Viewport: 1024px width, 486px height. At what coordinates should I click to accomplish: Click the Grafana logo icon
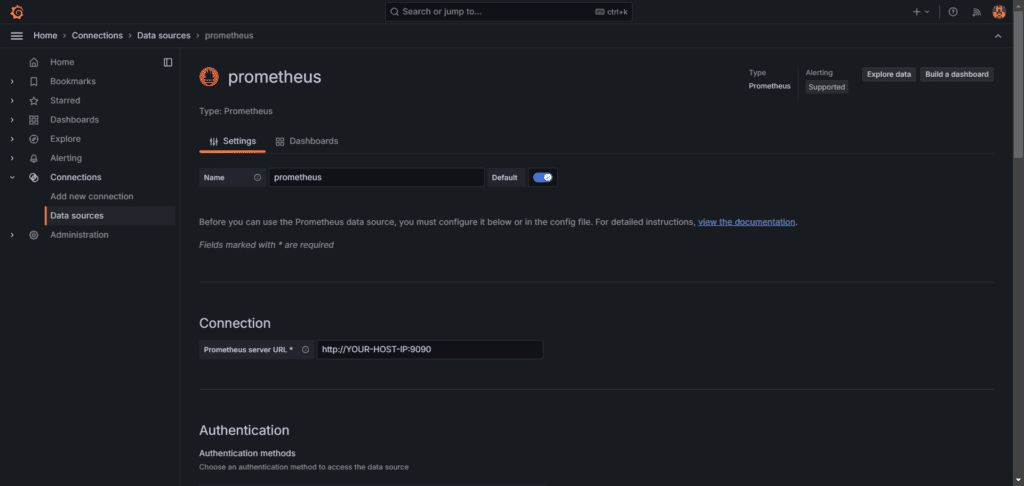[x=17, y=12]
